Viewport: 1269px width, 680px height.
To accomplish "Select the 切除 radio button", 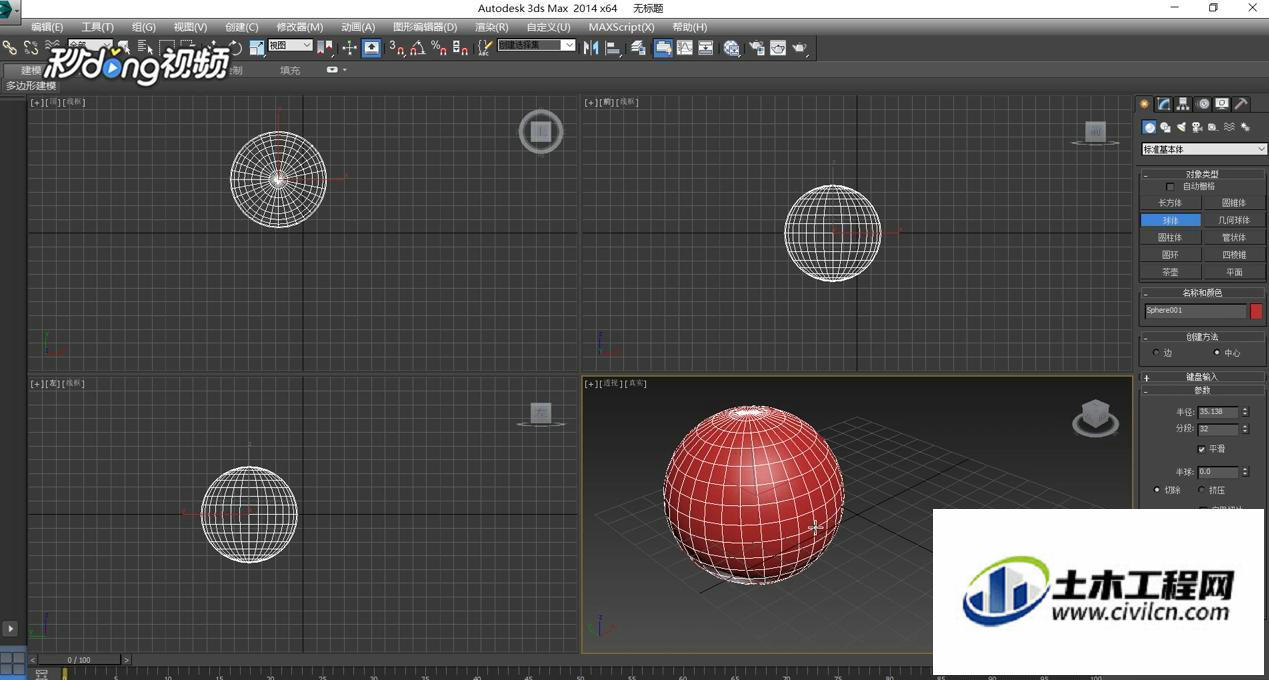I will 1157,490.
